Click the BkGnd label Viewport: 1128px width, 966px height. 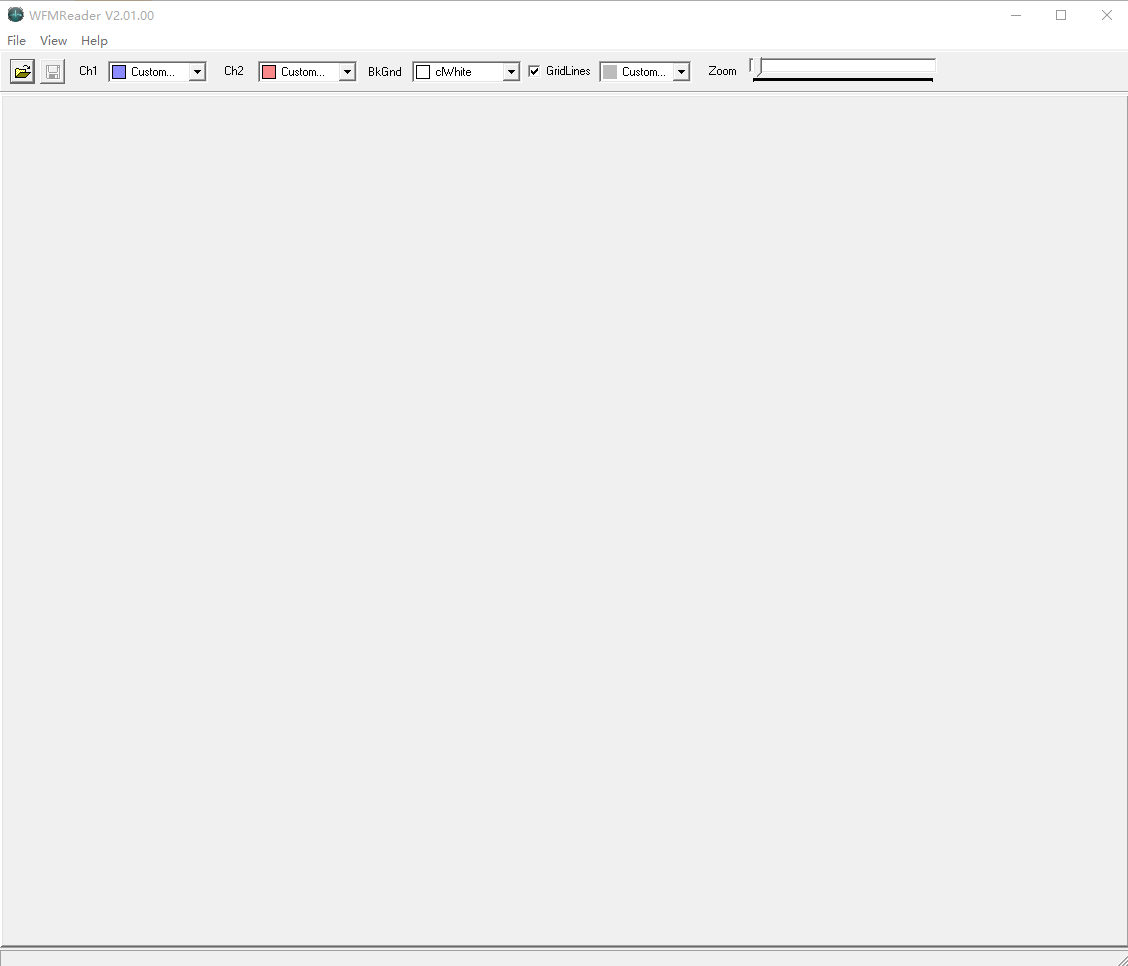385,71
